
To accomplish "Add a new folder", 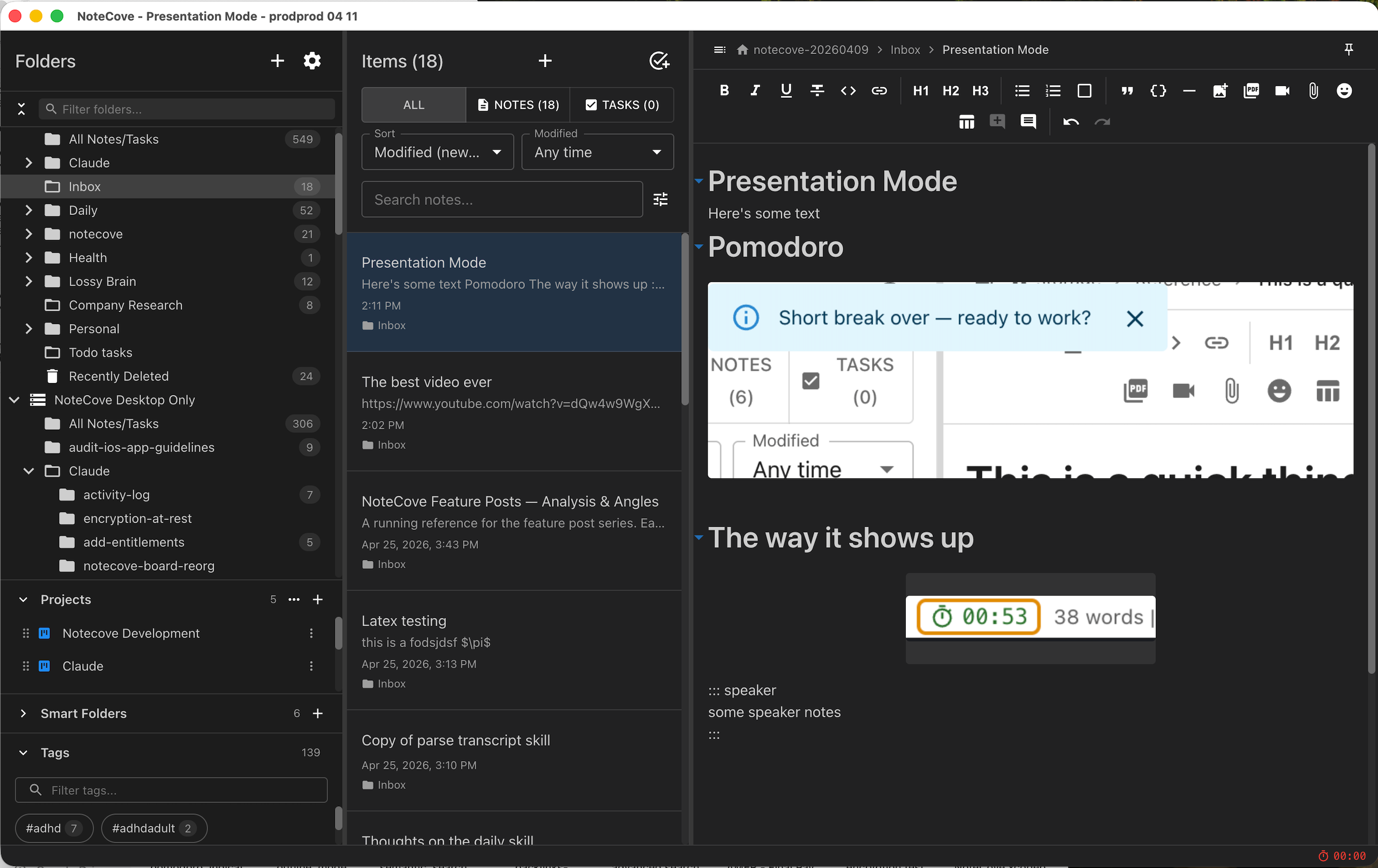I will (277, 61).
